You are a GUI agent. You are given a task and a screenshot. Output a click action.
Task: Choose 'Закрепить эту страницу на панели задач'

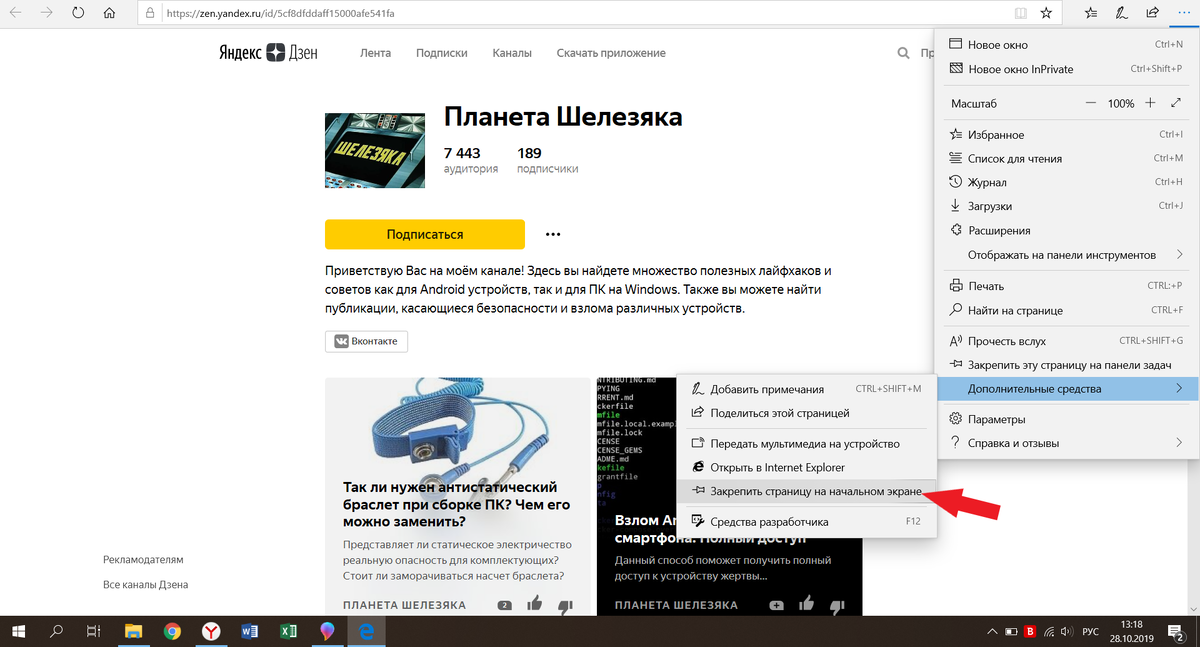[x=1066, y=365]
